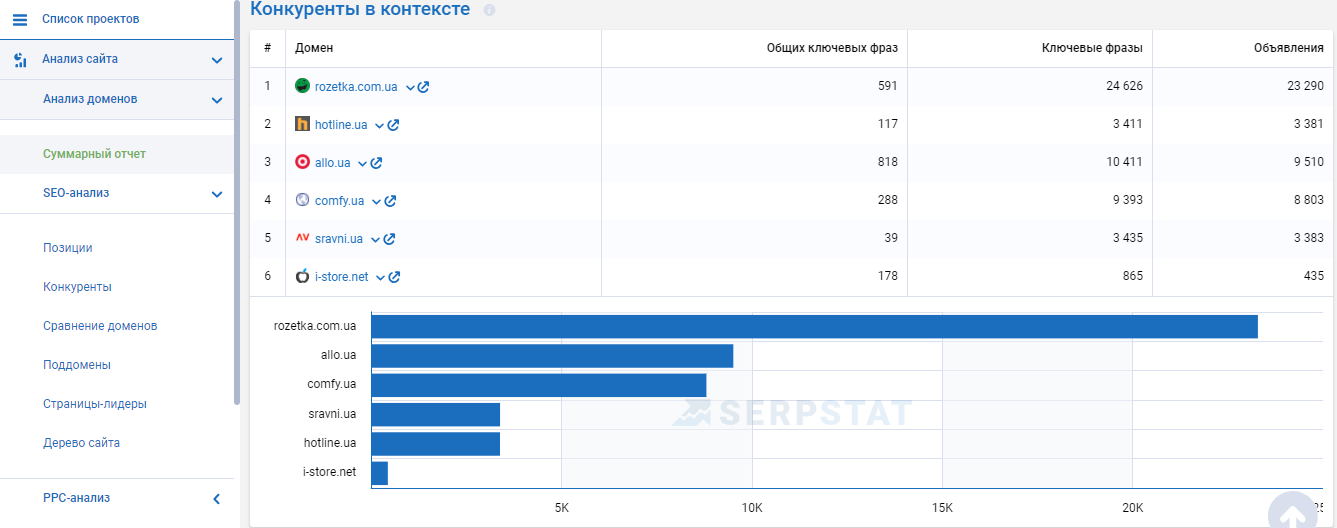Click the scroll-to-top arrow button
Image resolution: width=1337 pixels, height=528 pixels.
(x=1293, y=514)
